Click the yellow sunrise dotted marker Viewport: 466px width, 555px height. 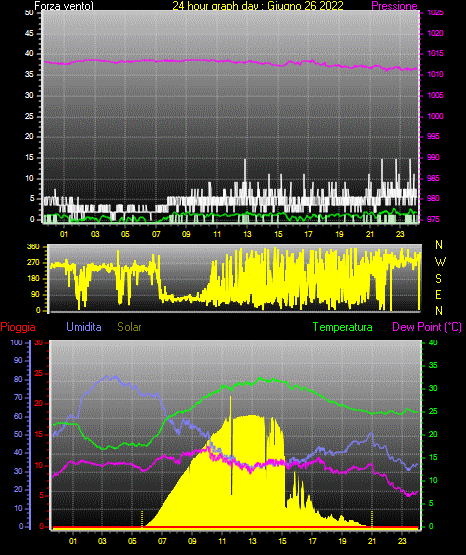coord(142,519)
